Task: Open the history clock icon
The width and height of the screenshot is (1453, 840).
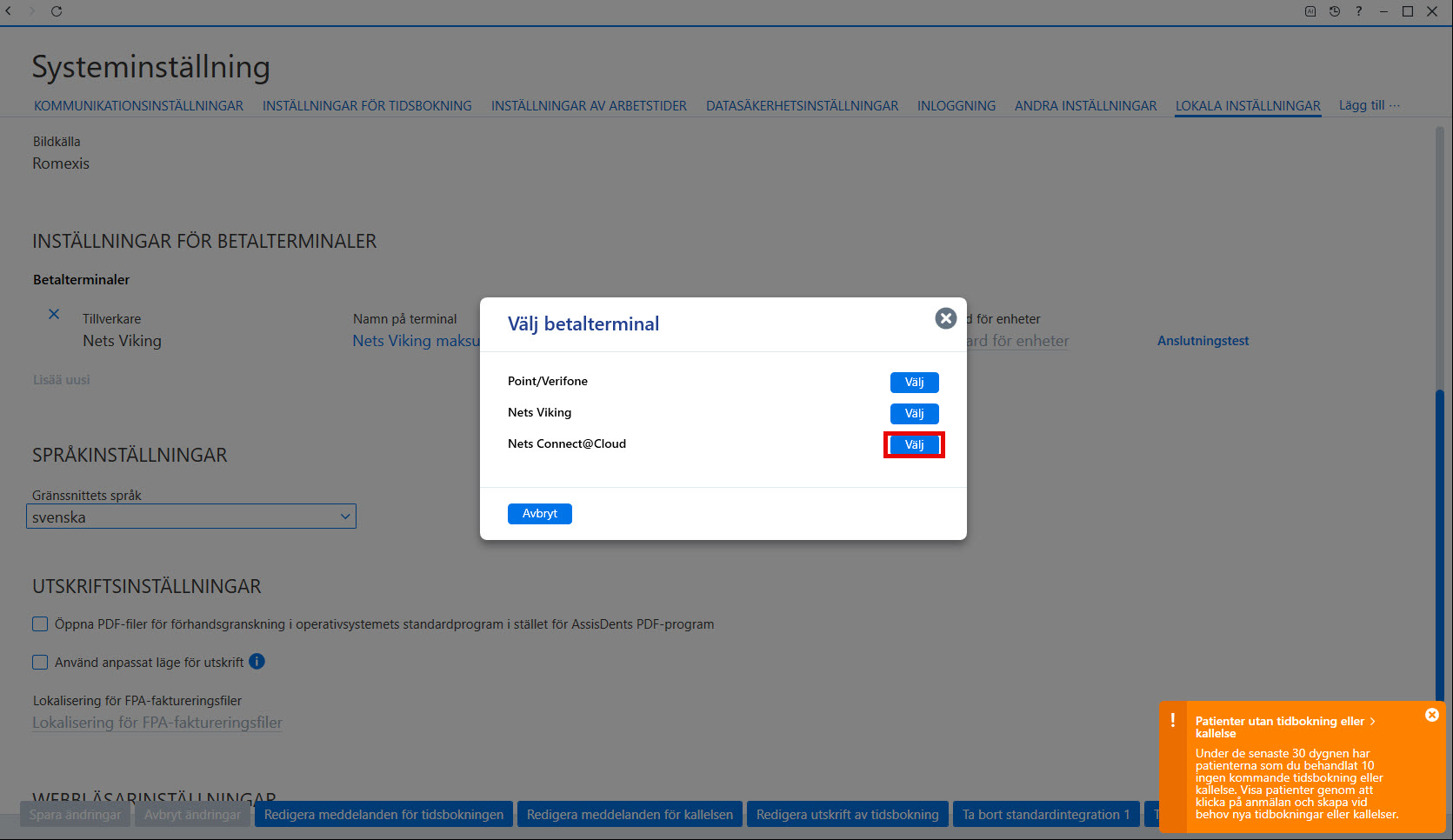Action: point(1335,11)
